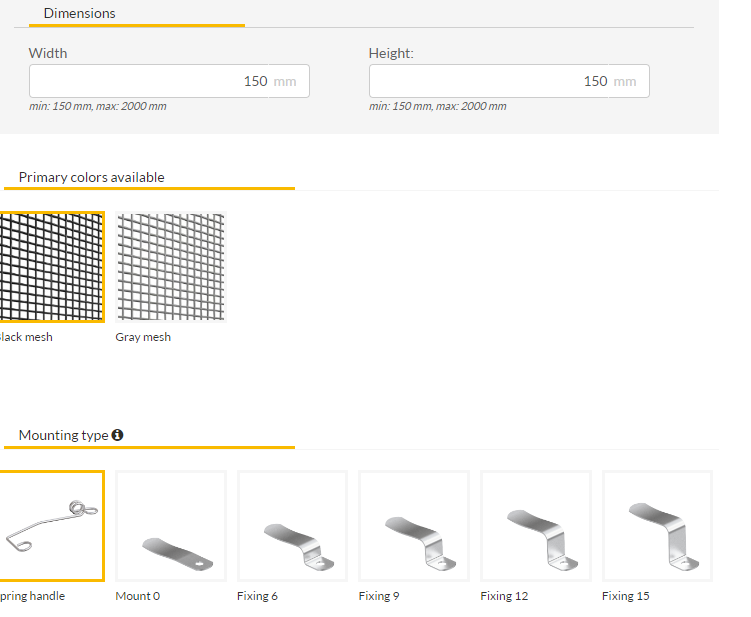Select the Black mesh color swatch

pos(50,266)
